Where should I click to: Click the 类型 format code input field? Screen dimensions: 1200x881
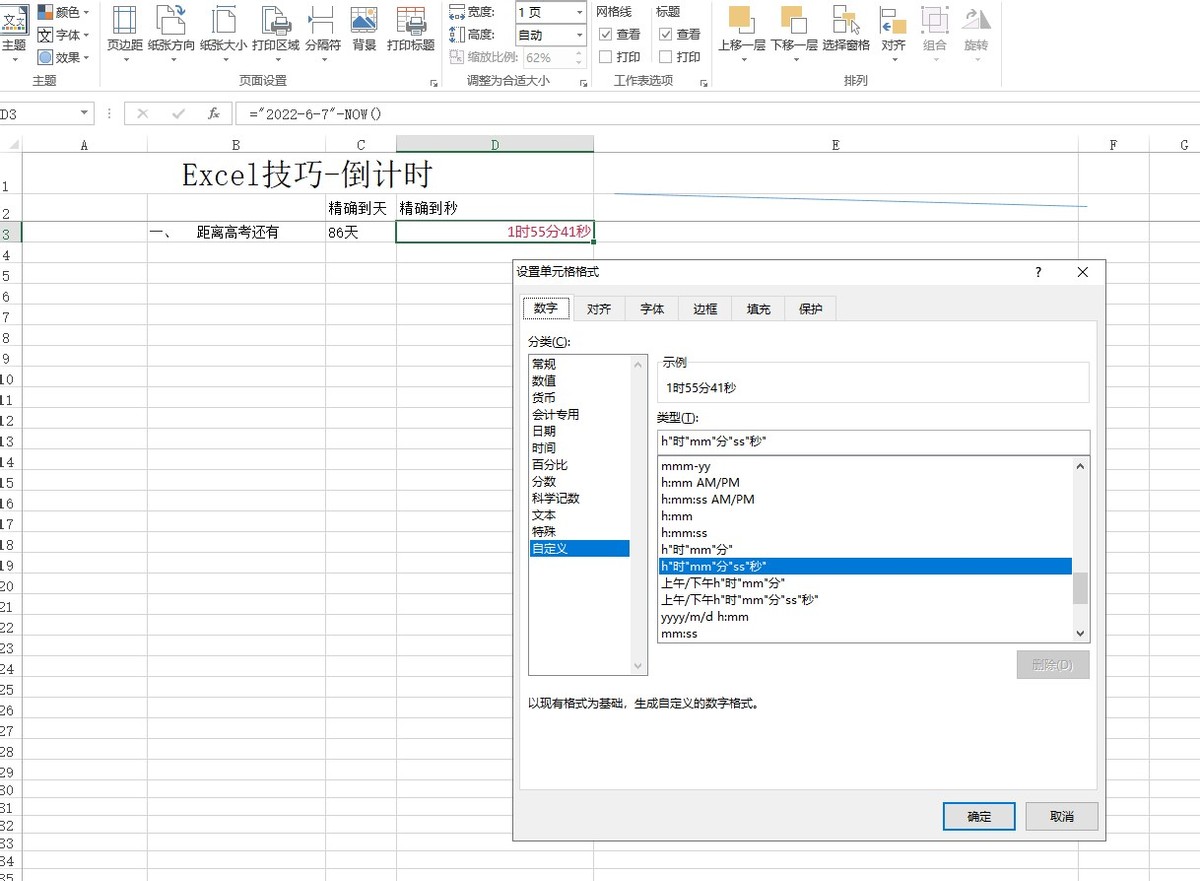(x=873, y=441)
